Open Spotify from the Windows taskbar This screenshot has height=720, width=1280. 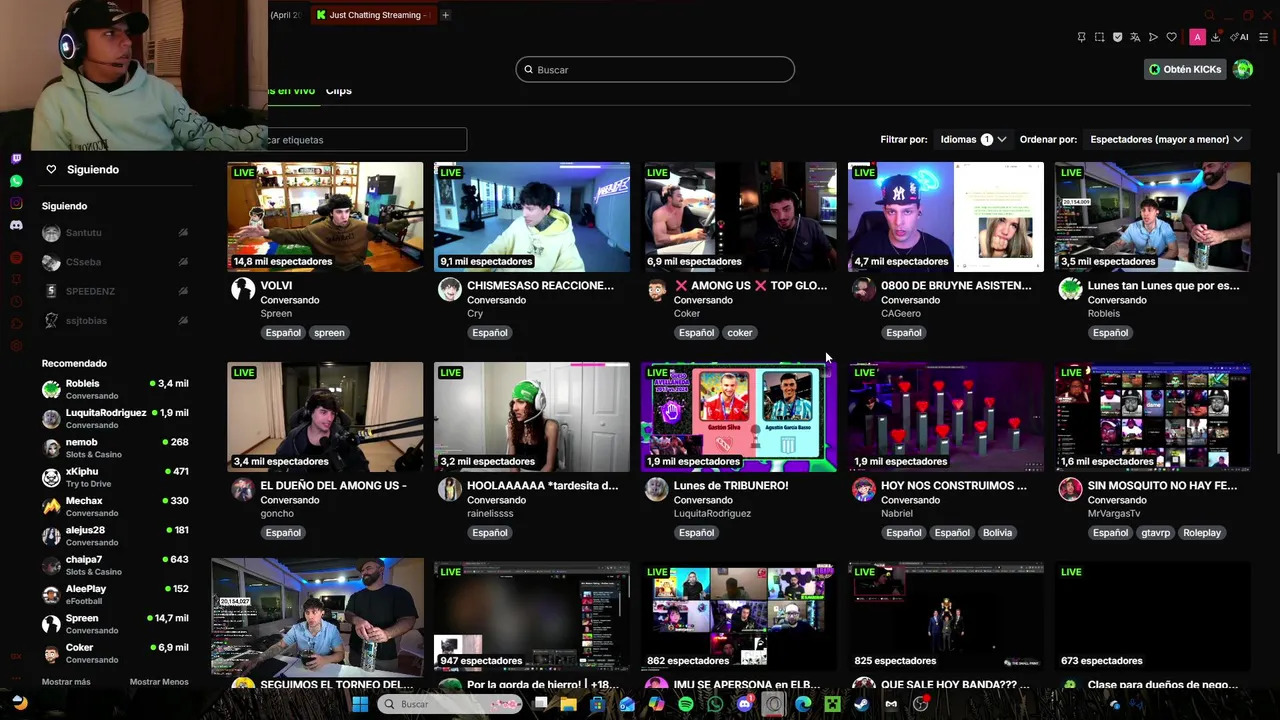point(685,704)
